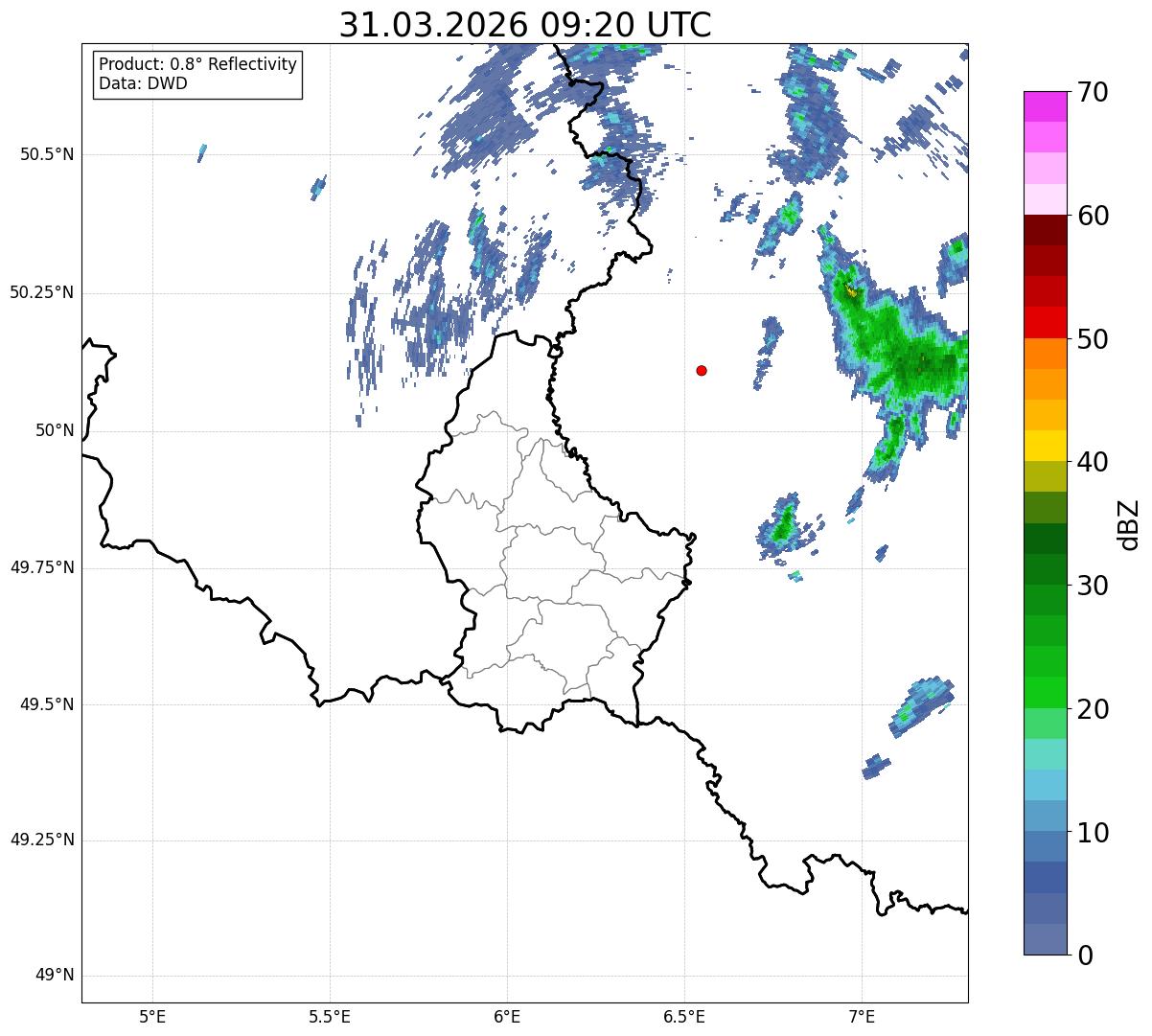Click the 50.5°N latitude label
The height and width of the screenshot is (1036, 1152).
[x=47, y=154]
